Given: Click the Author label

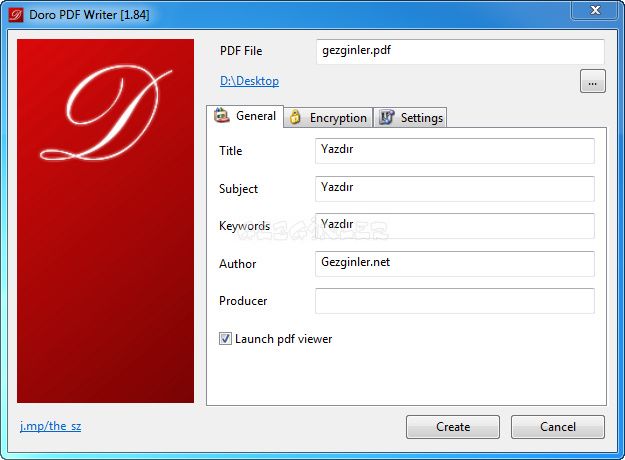Looking at the screenshot, I should point(238,263).
